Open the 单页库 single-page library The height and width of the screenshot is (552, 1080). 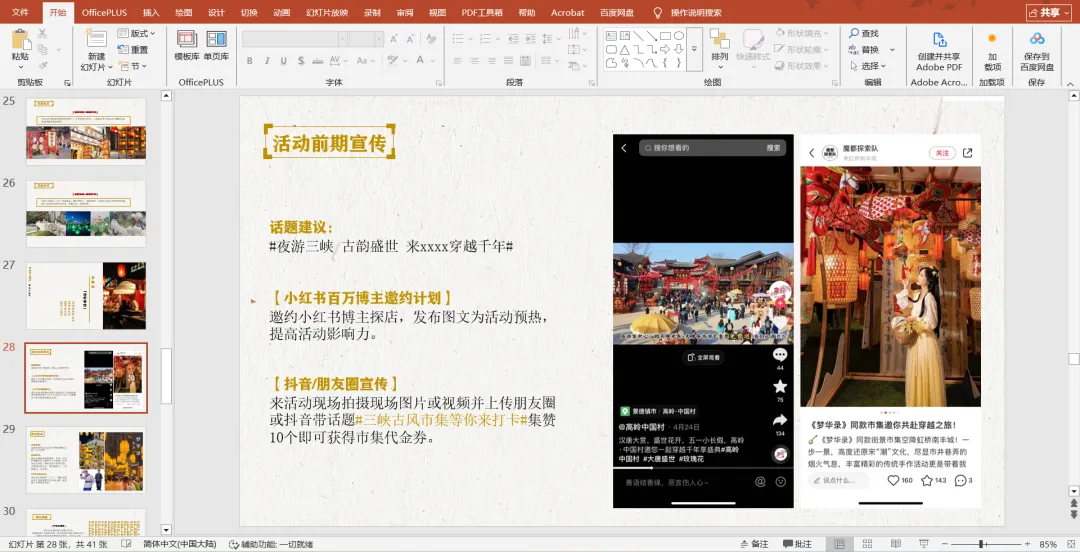pyautogui.click(x=216, y=45)
